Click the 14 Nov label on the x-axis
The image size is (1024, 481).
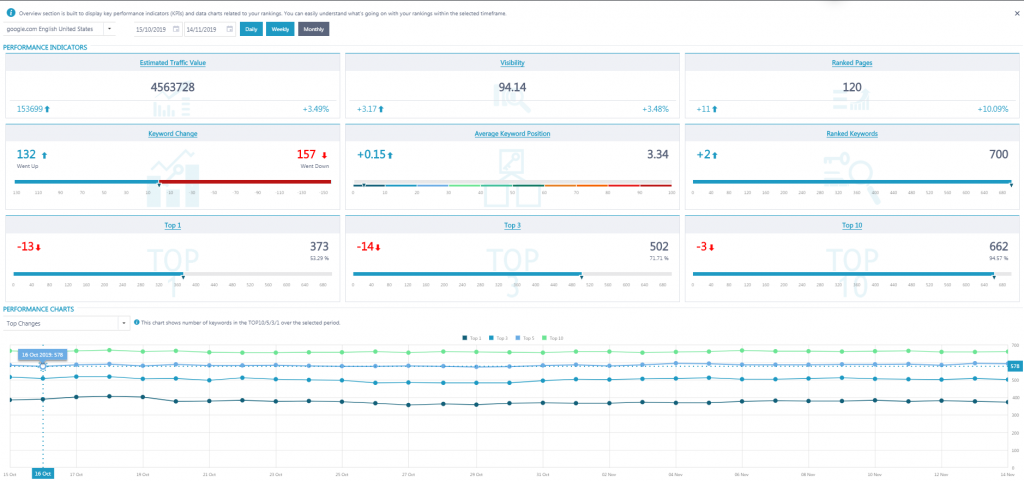1009,473
